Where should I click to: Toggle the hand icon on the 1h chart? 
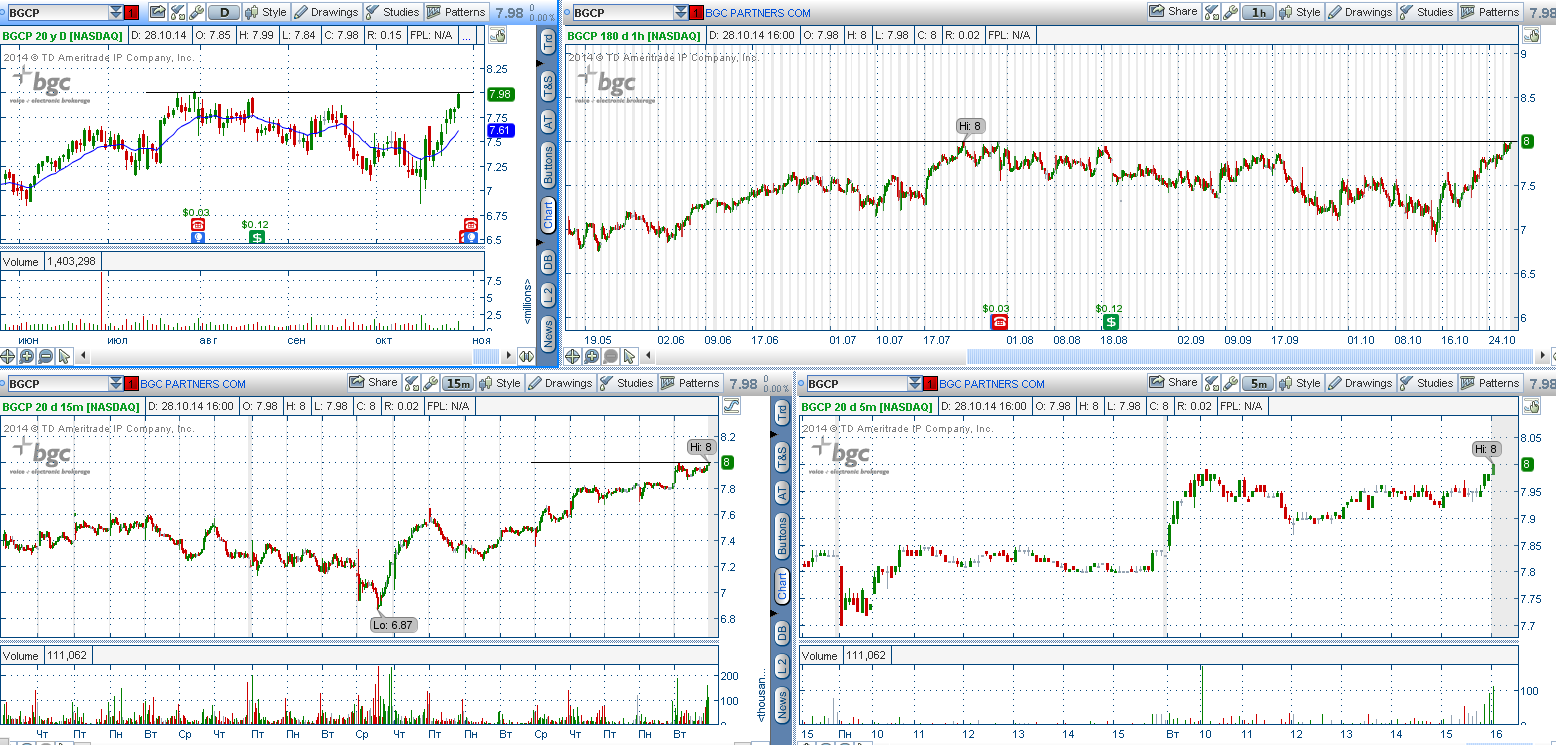pos(1530,36)
